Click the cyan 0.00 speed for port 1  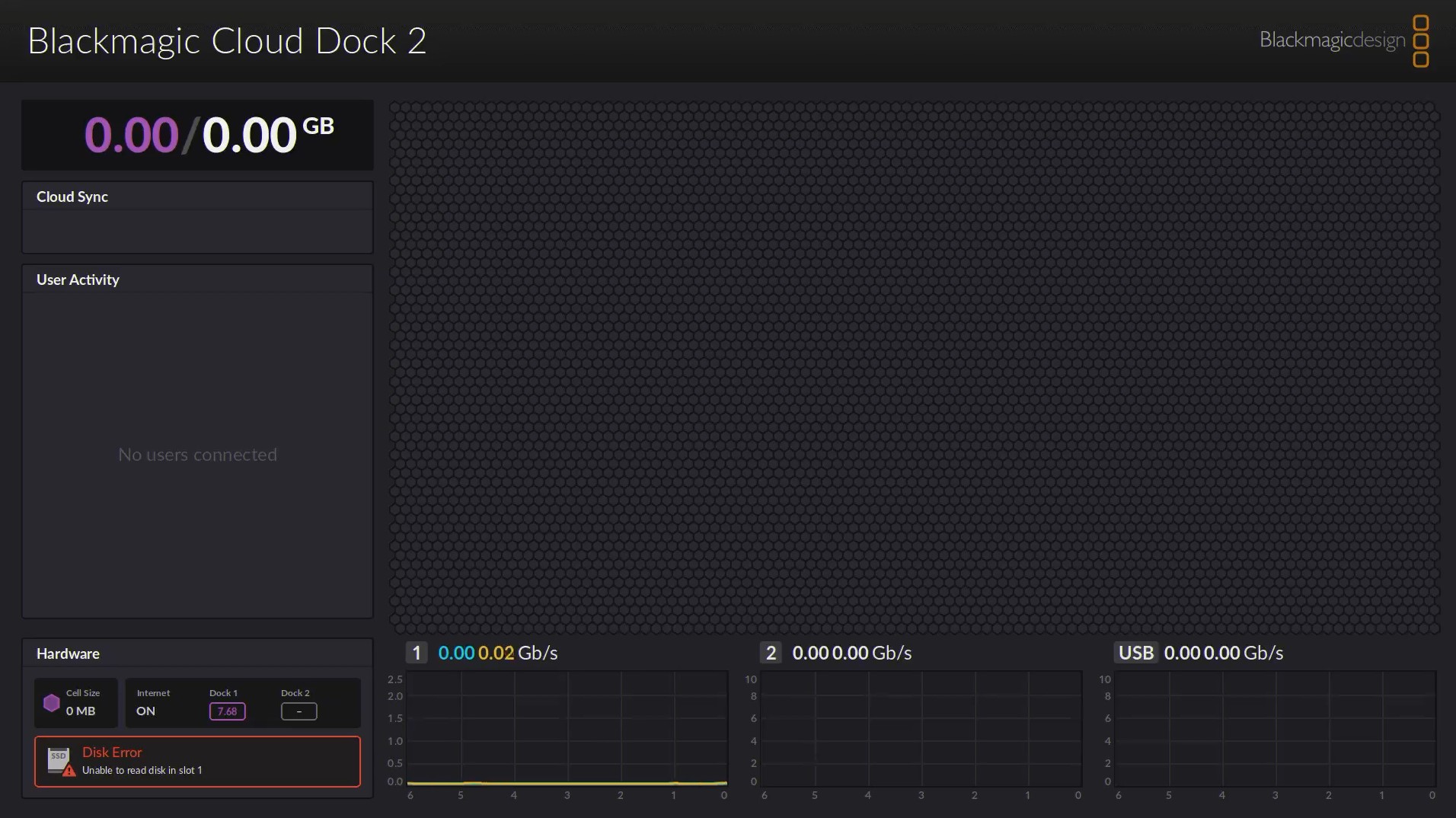click(x=456, y=653)
